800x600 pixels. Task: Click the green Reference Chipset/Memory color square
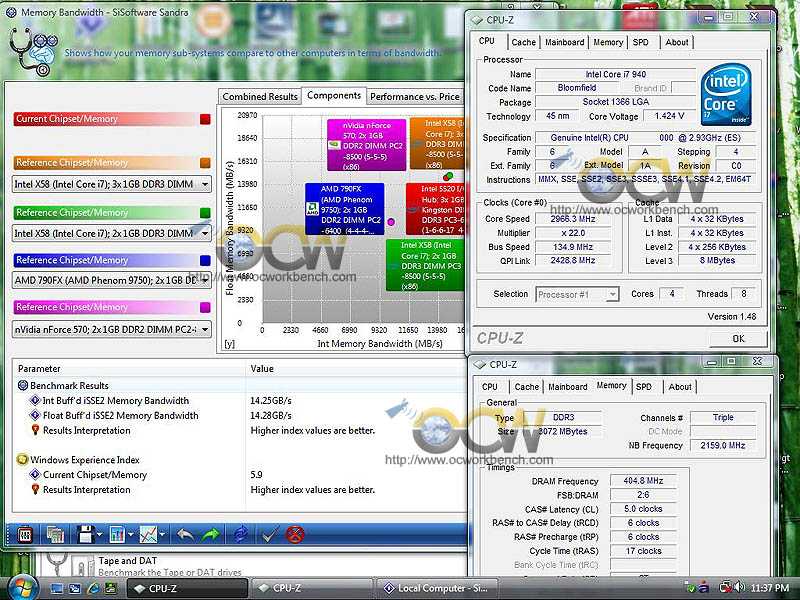point(205,213)
